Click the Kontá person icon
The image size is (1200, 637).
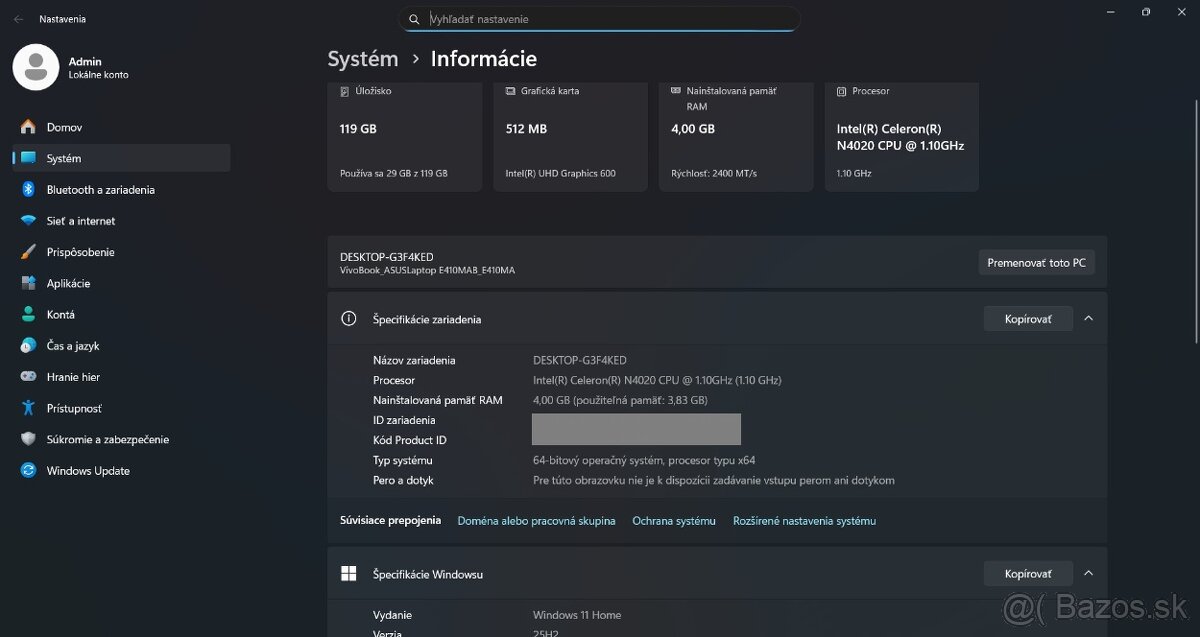click(x=28, y=314)
